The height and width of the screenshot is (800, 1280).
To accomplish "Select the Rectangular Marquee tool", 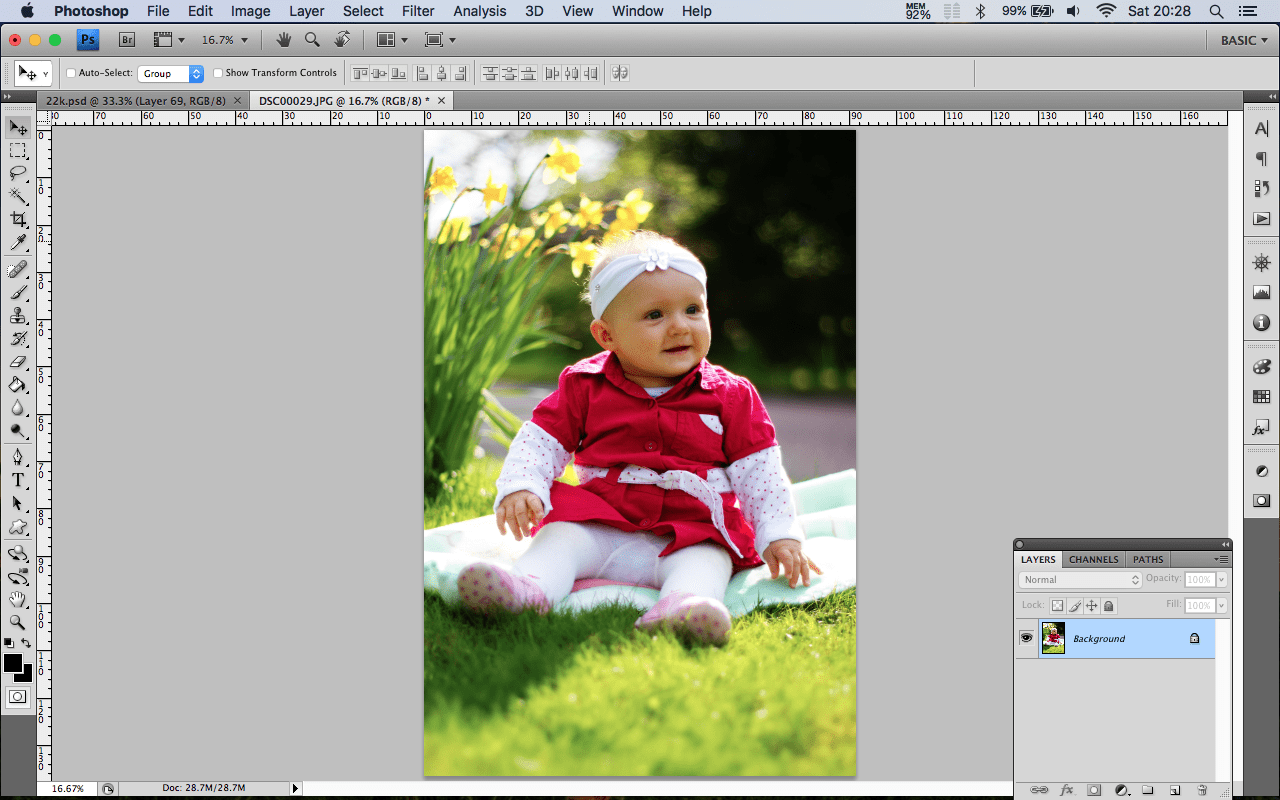I will pyautogui.click(x=18, y=150).
